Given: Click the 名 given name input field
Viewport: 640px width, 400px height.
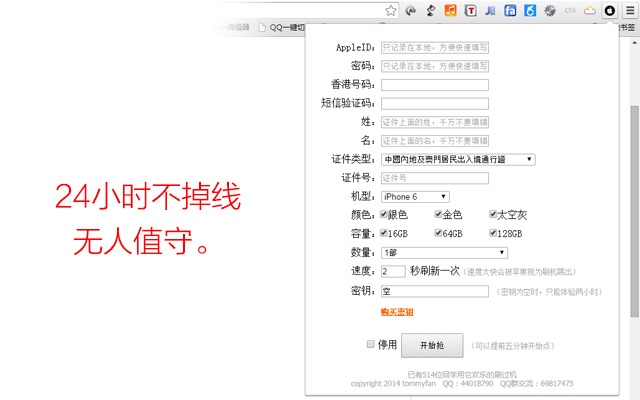Looking at the screenshot, I should (435, 141).
